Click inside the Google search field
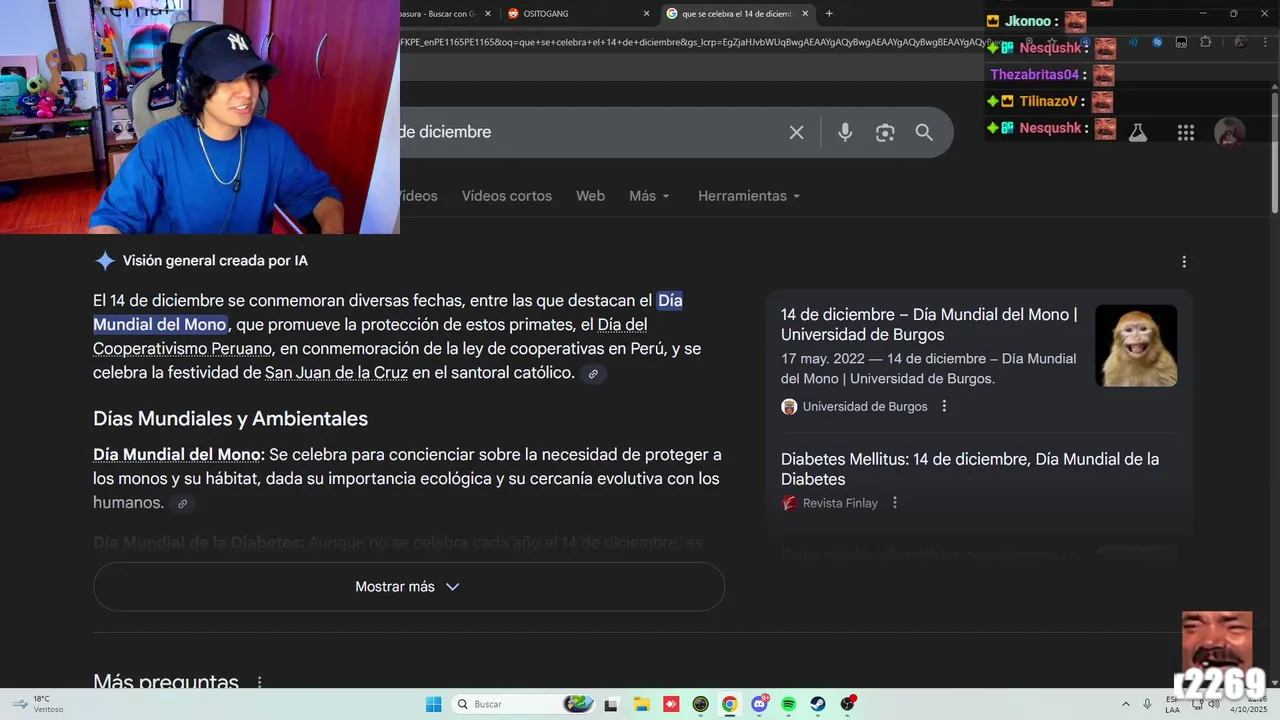Viewport: 1280px width, 720px height. (590, 132)
